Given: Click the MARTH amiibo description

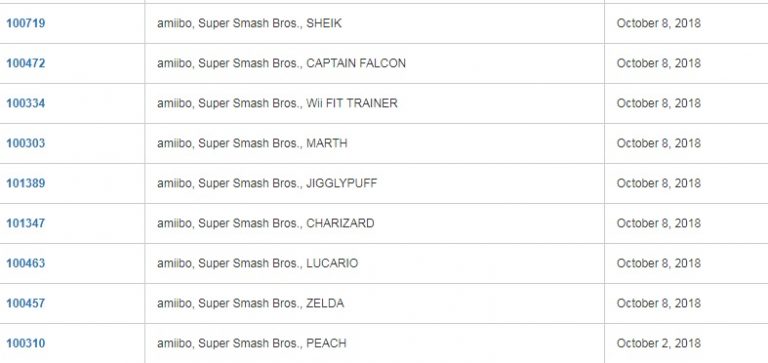Looking at the screenshot, I should coord(252,143).
